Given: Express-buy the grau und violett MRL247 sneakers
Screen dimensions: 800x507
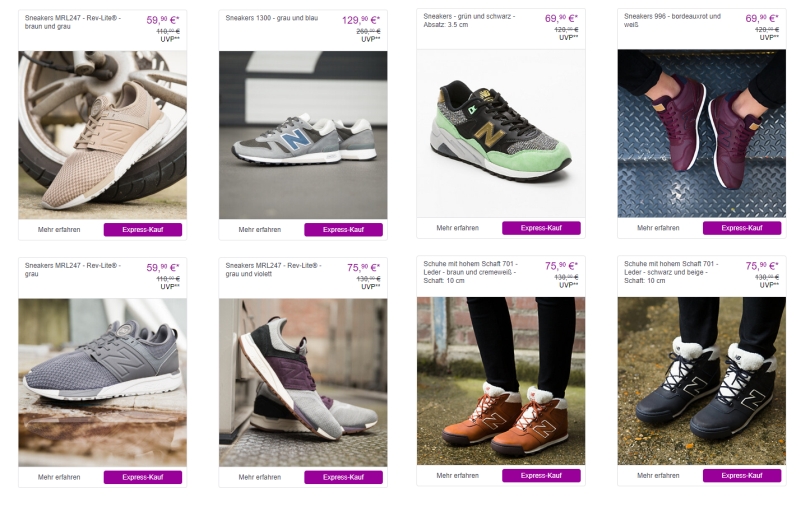Looking at the screenshot, I should pyautogui.click(x=343, y=477).
